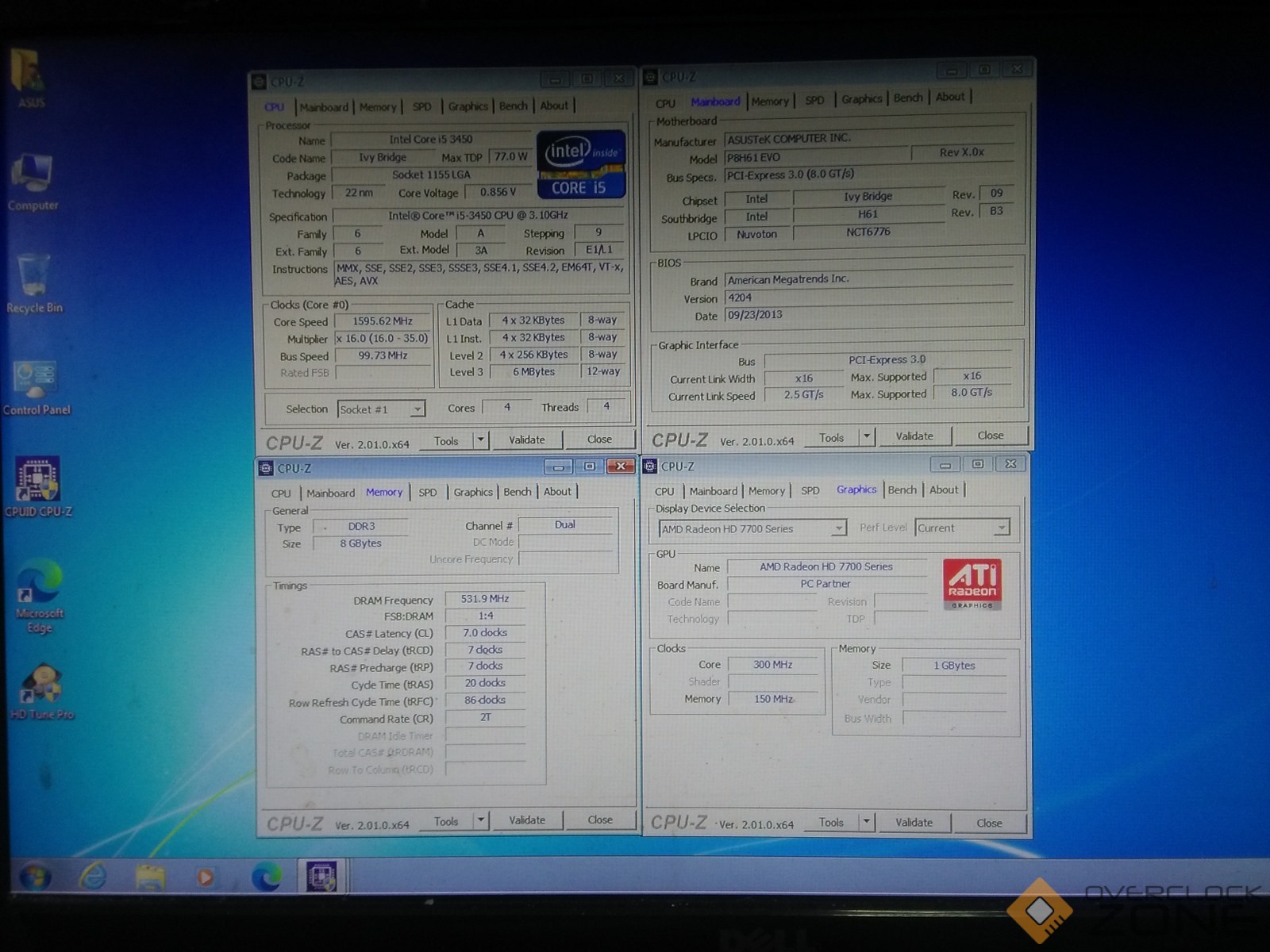Screen dimensions: 1270x952
Task: Open About tab in Mainboard window
Action: (950, 97)
